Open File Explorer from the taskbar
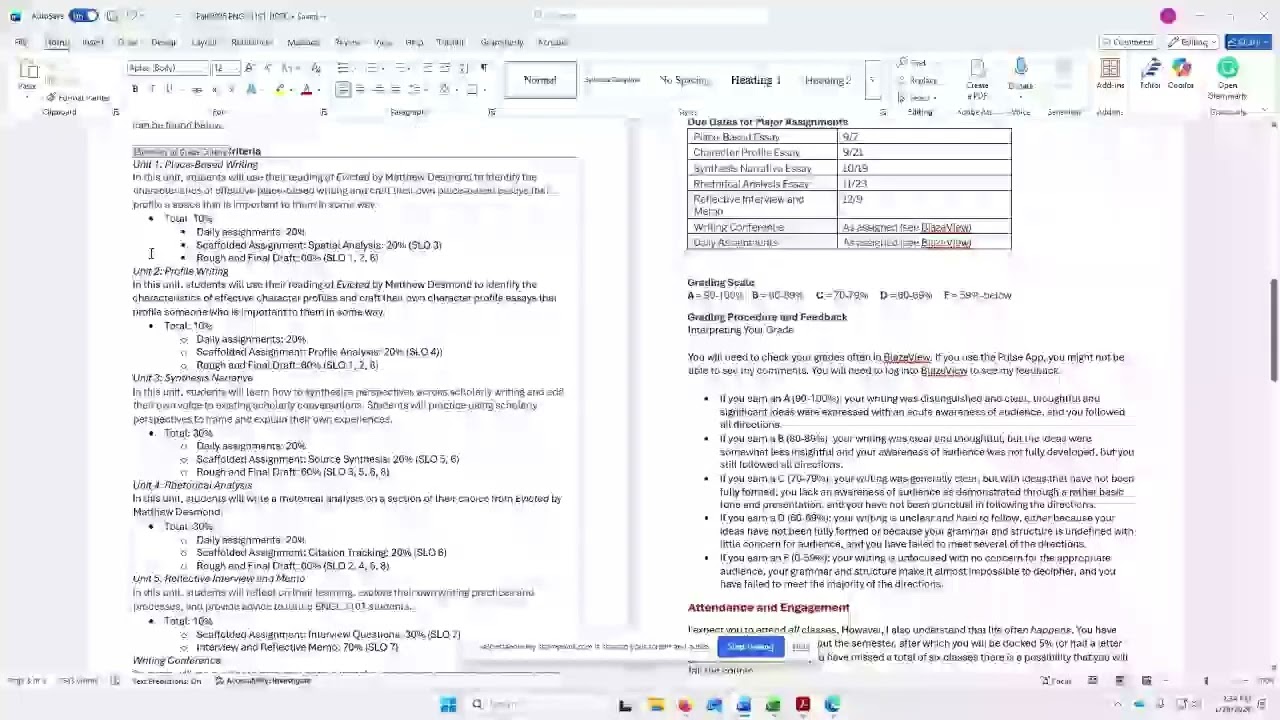This screenshot has width=1280, height=720. (x=655, y=705)
